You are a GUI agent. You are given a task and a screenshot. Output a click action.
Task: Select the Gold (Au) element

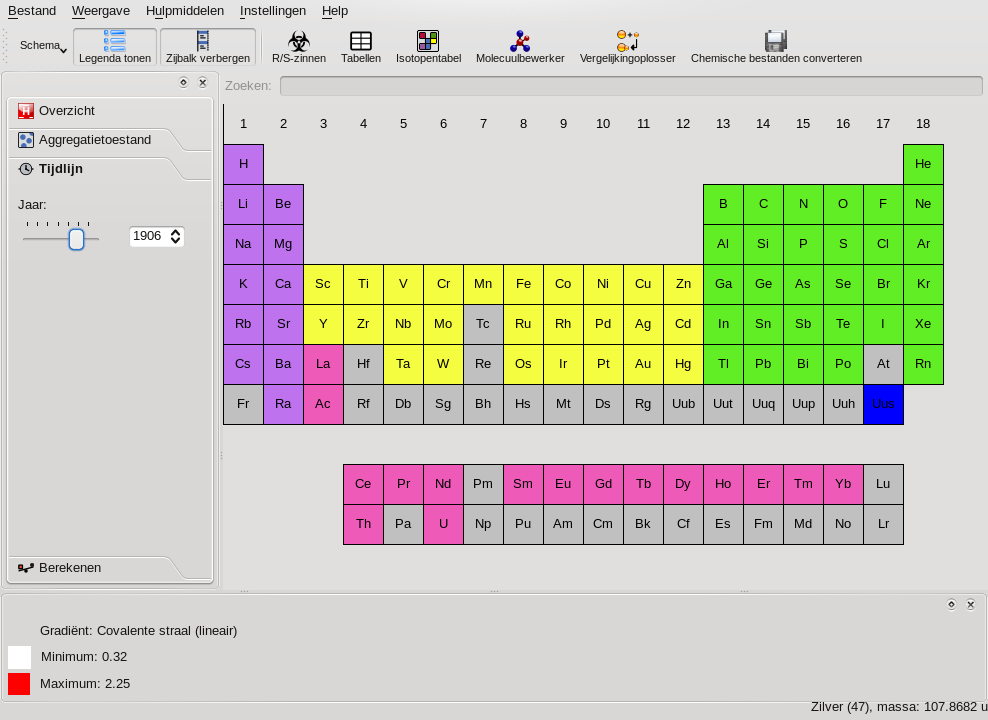(x=643, y=364)
